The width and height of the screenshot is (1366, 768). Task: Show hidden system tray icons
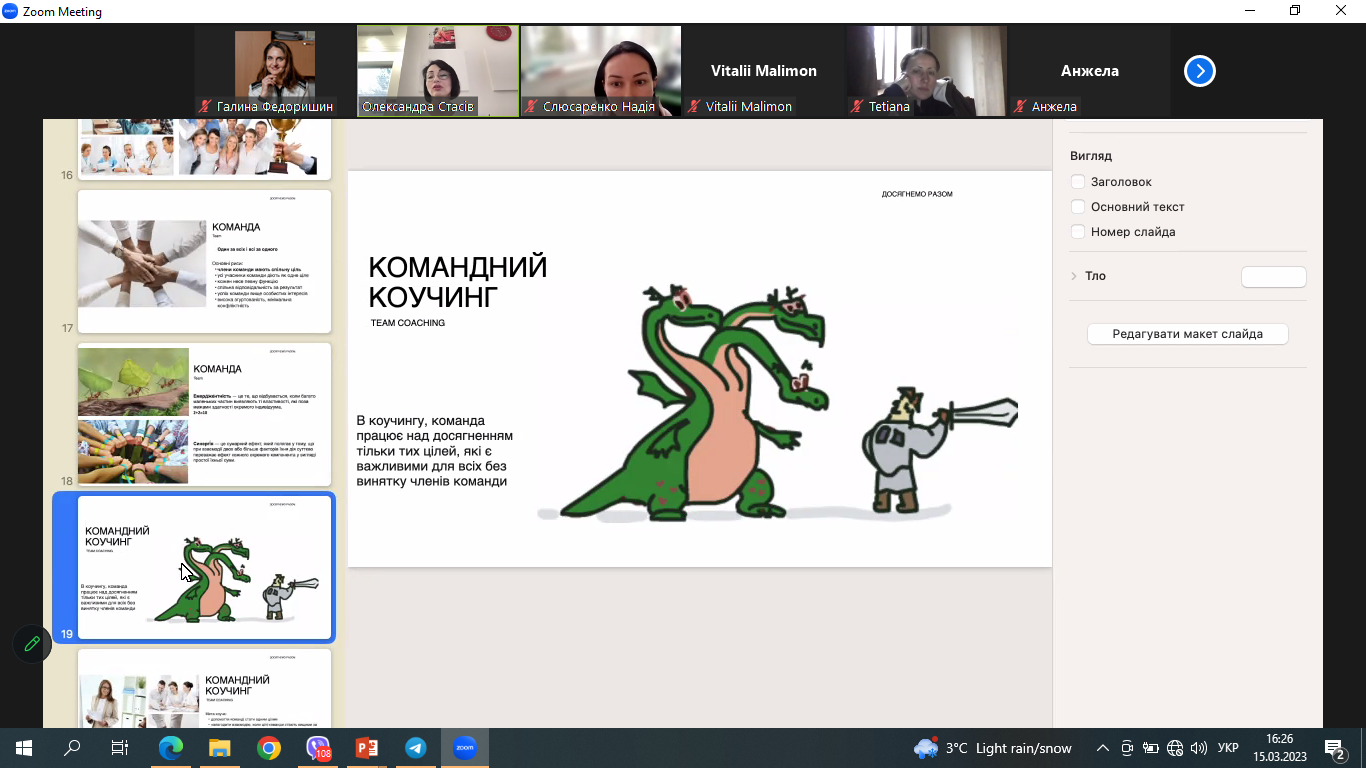pyautogui.click(x=1103, y=748)
